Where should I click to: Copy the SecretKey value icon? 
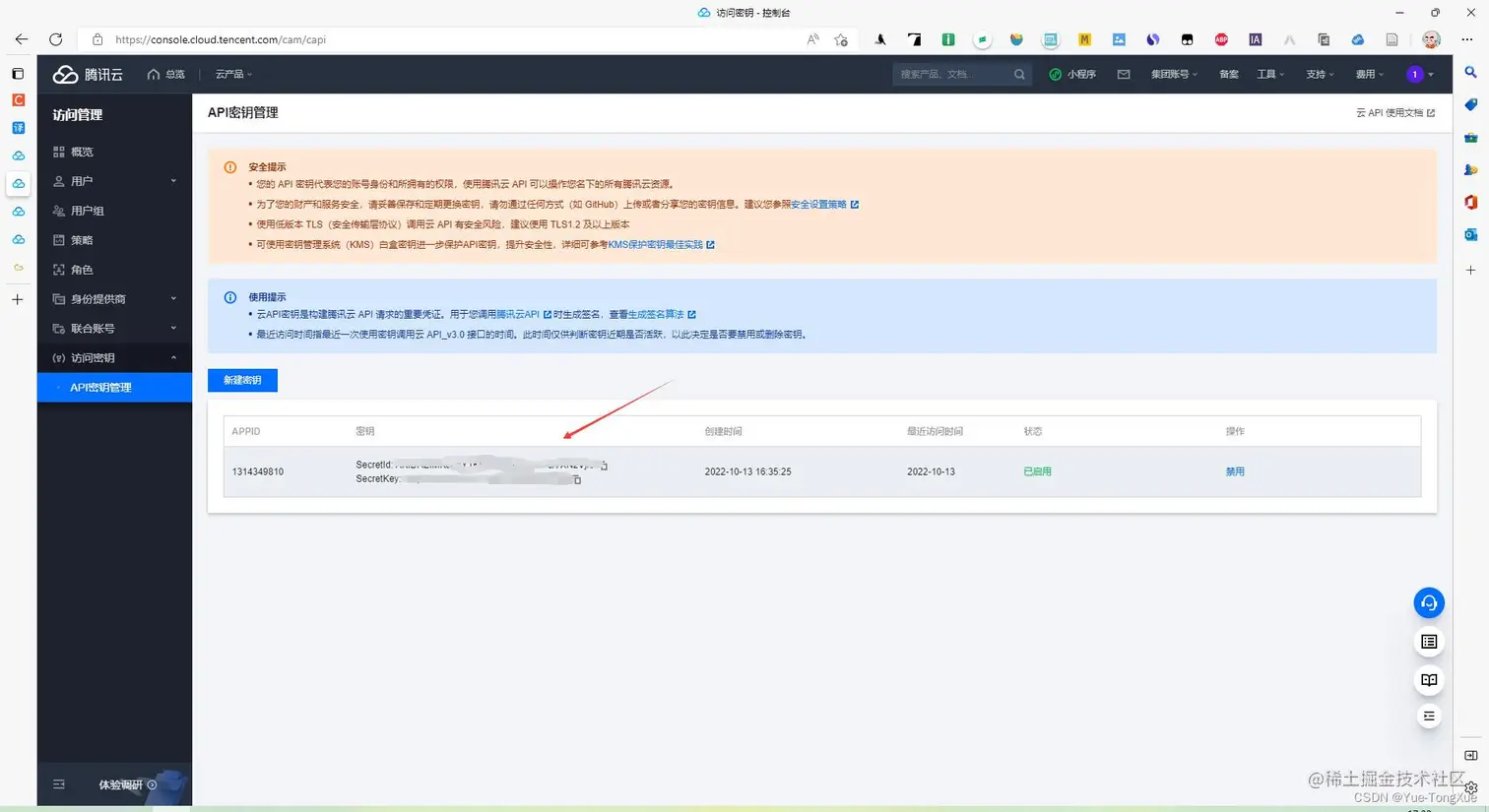(577, 480)
